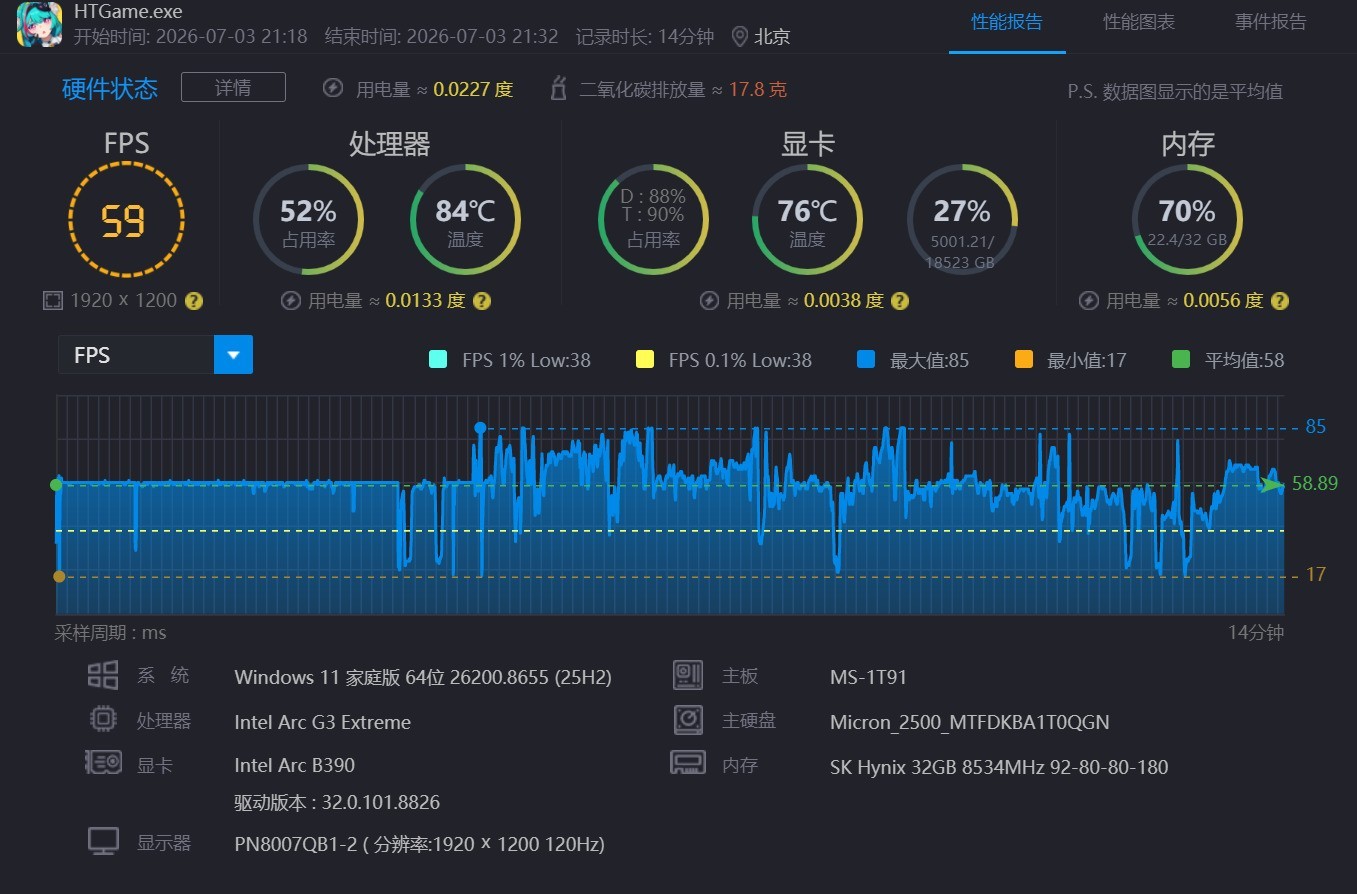Click the CO2 emission bottle icon

point(559,89)
